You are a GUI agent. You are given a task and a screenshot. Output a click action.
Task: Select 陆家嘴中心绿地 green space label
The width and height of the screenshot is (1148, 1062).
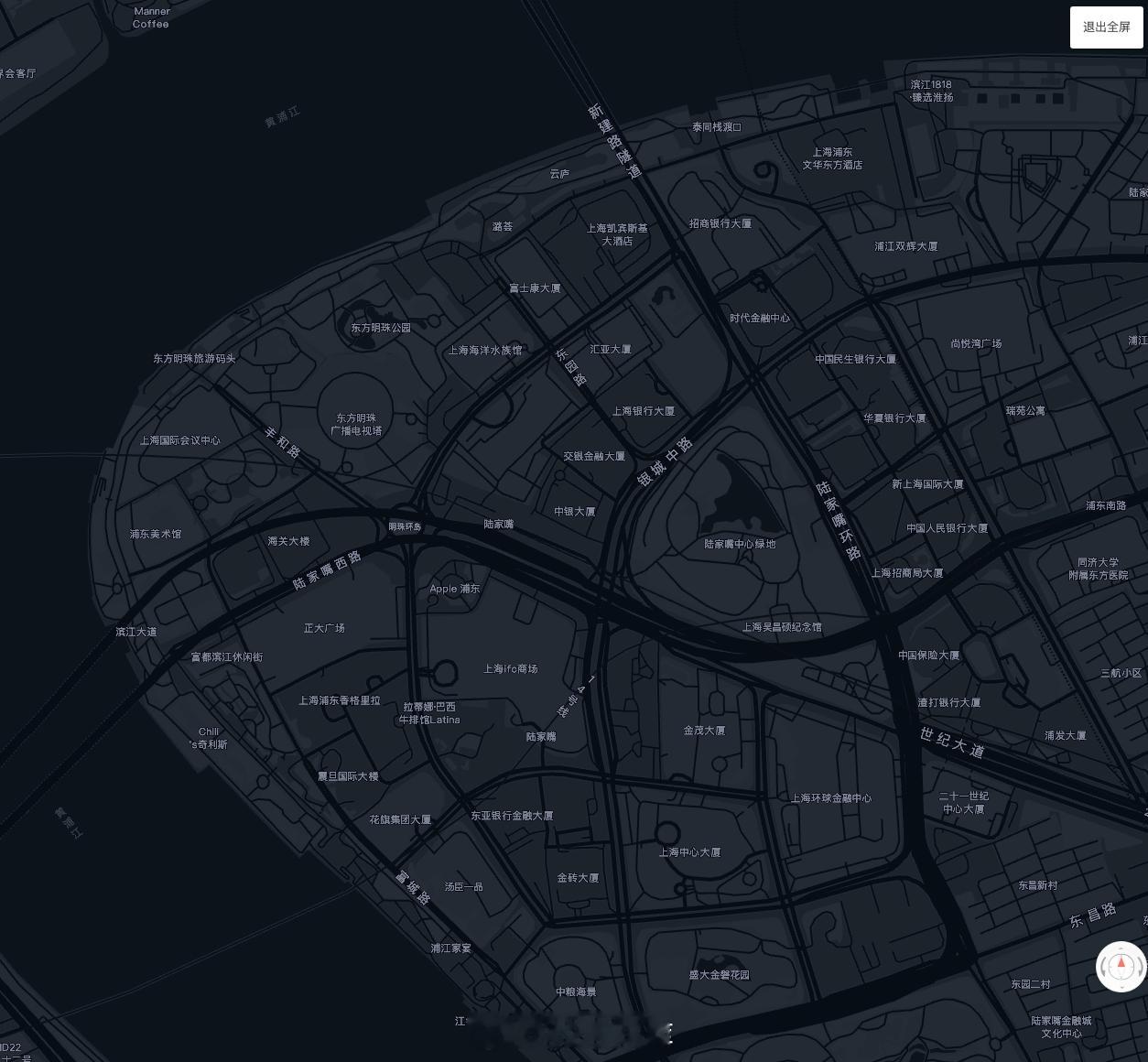click(x=740, y=544)
